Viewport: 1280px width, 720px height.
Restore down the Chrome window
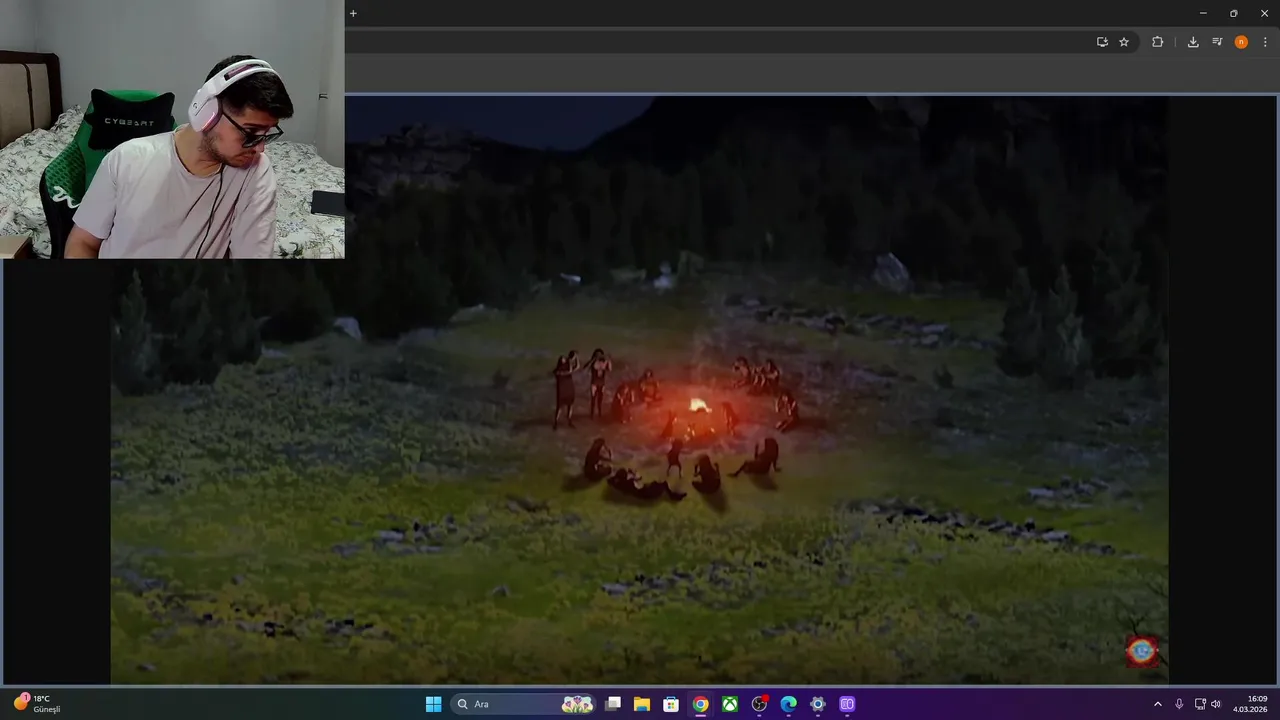click(1233, 13)
